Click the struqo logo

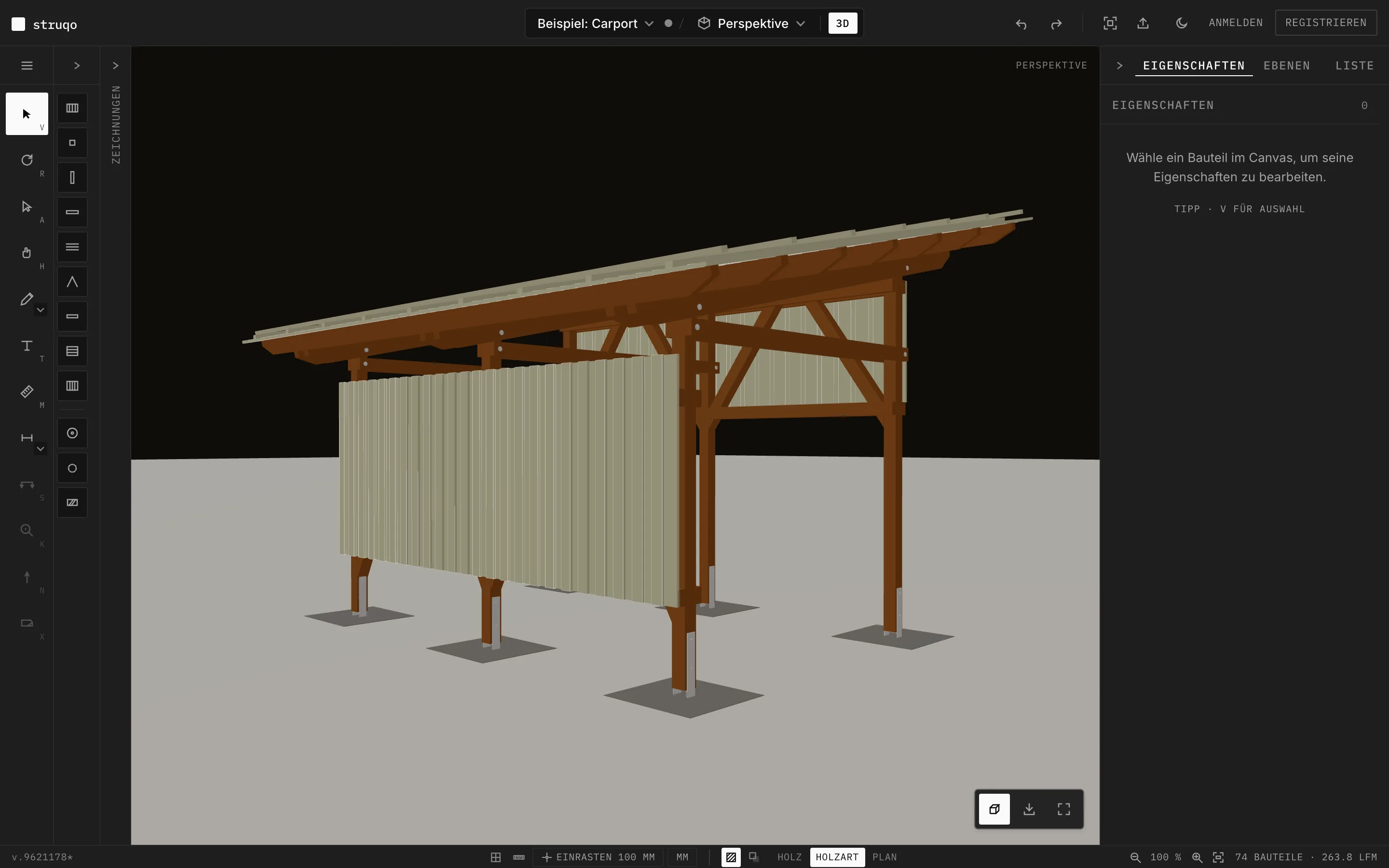(x=44, y=24)
